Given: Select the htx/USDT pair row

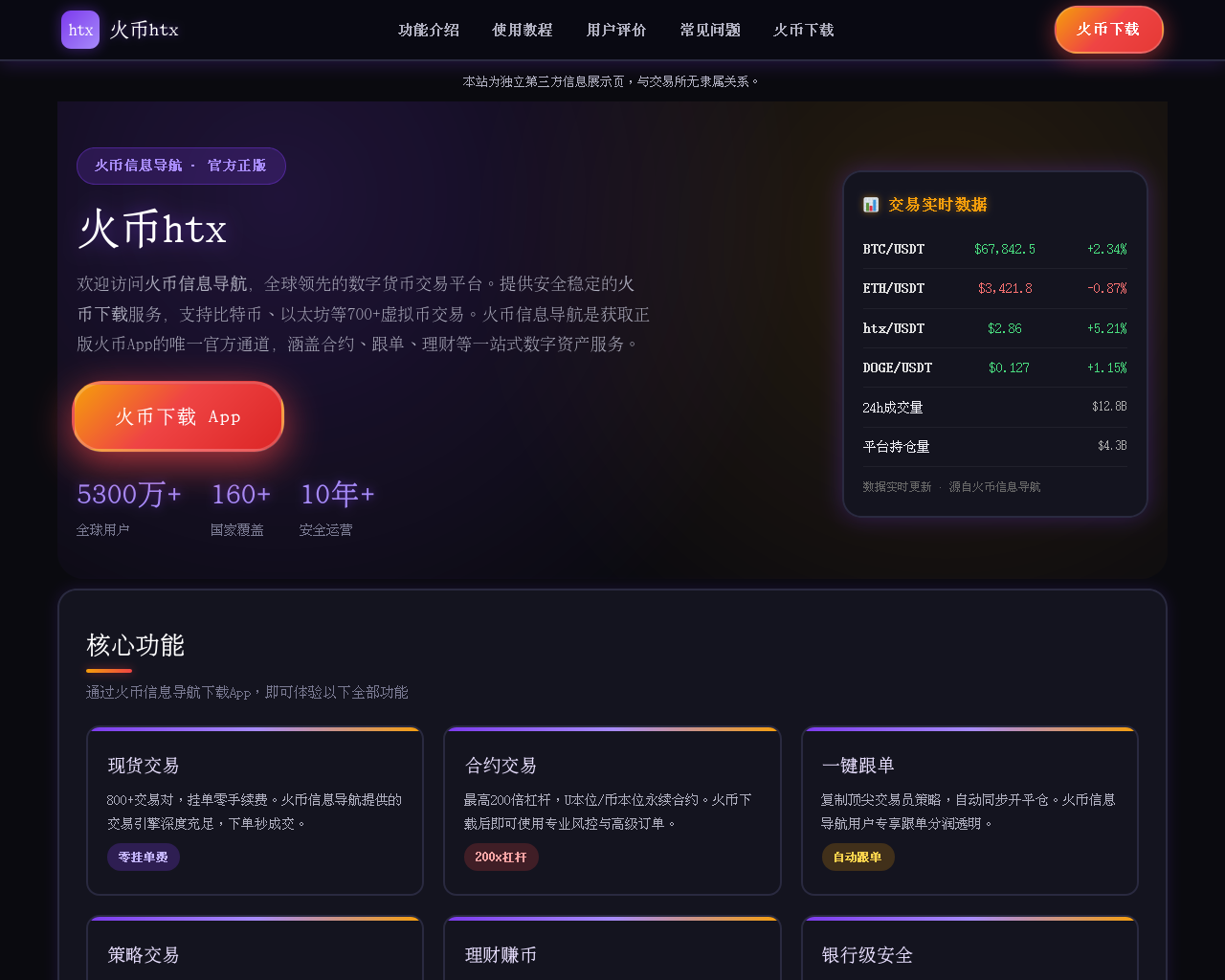Looking at the screenshot, I should coord(995,328).
